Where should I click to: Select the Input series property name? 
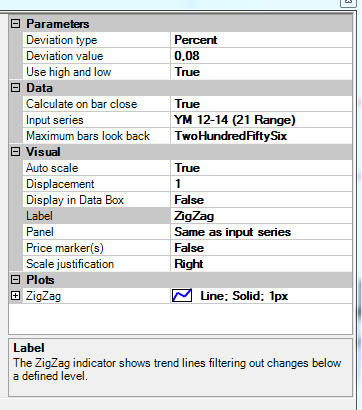point(55,120)
